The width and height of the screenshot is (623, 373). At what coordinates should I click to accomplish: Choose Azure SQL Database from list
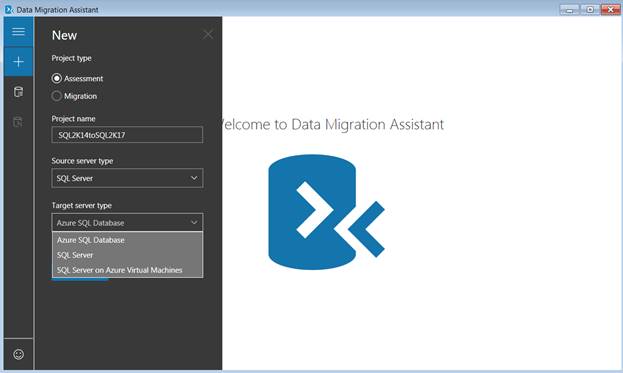point(127,240)
